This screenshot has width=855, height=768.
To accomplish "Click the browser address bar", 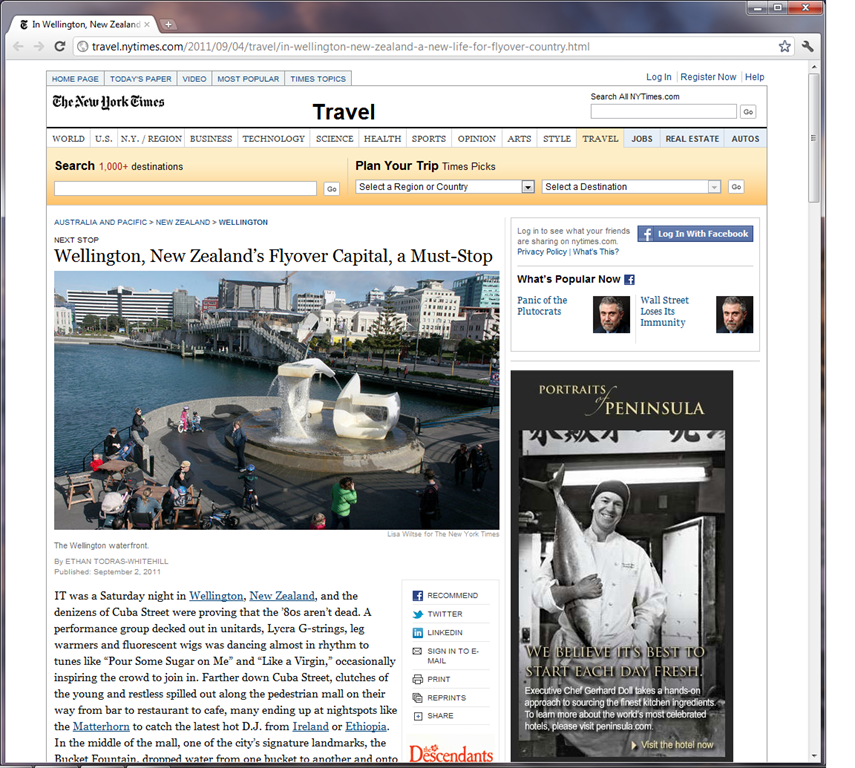I will click(x=431, y=47).
